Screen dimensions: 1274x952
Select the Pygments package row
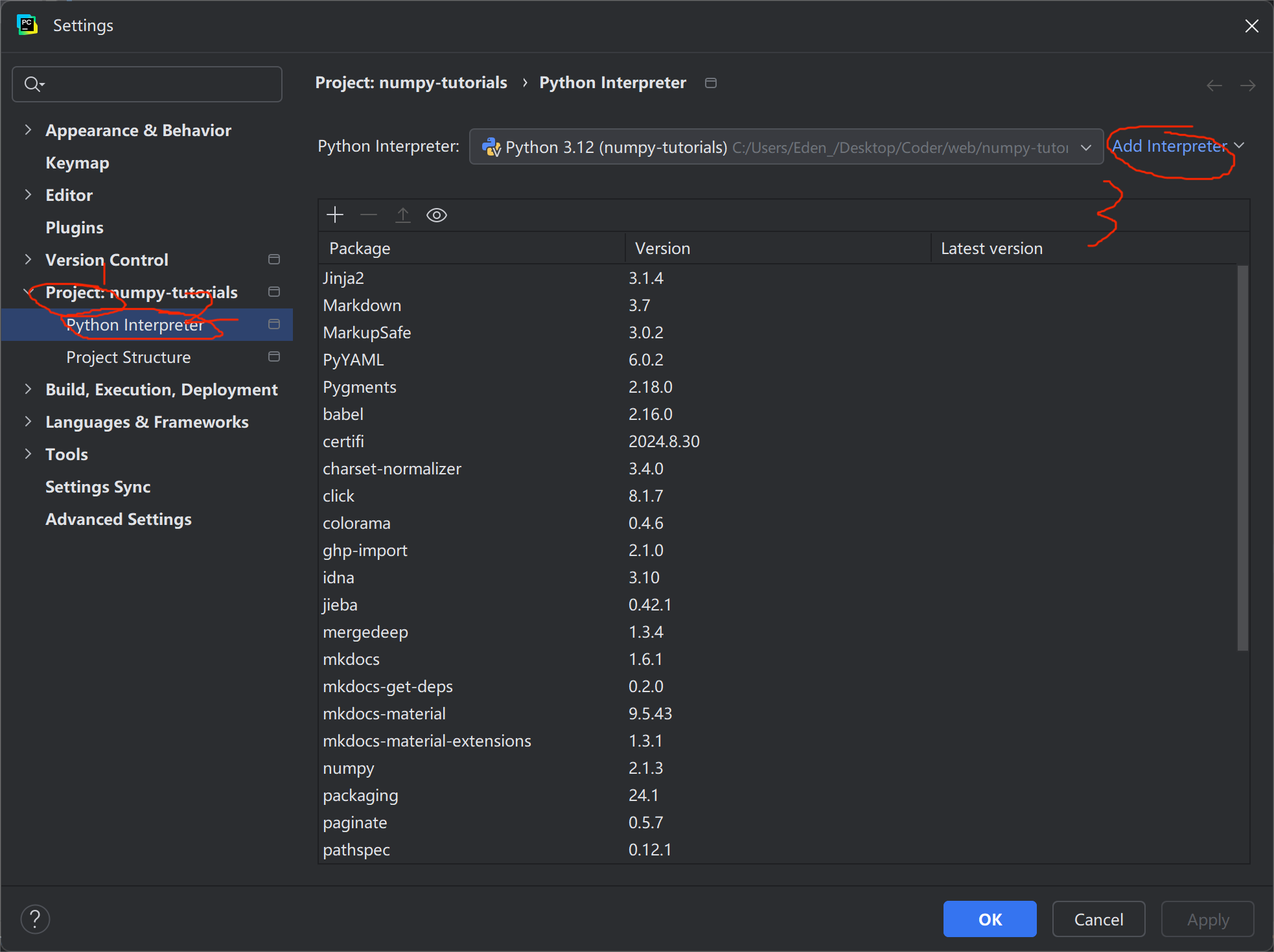coord(778,387)
